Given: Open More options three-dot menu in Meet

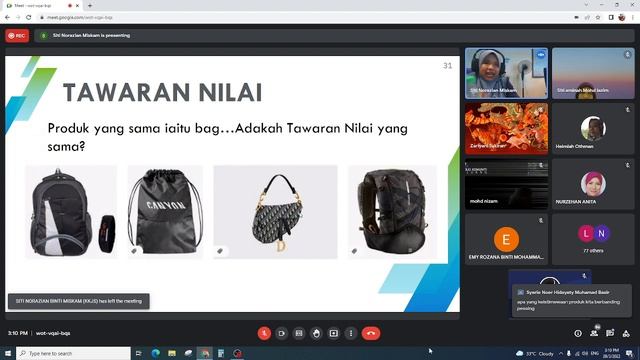Looking at the screenshot, I should (x=351, y=333).
